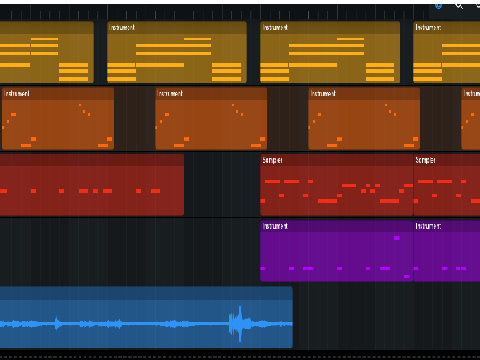Select the third orange Instrument clip
480x360 pixels.
tap(364, 119)
